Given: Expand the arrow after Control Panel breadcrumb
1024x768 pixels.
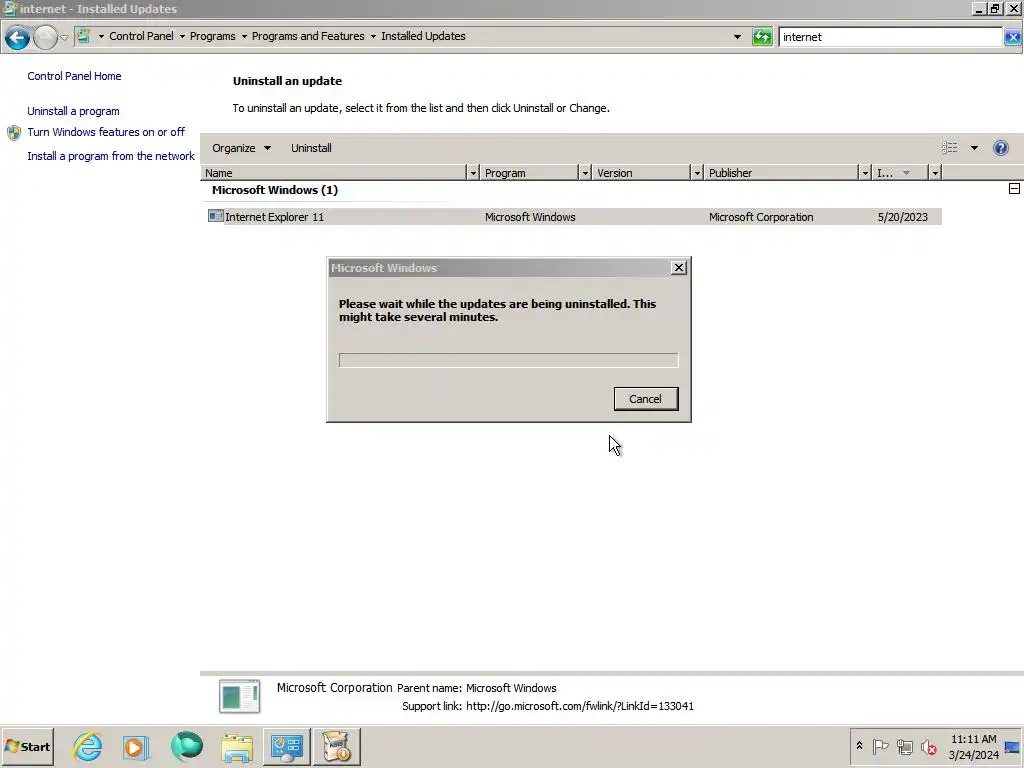Looking at the screenshot, I should click(182, 37).
